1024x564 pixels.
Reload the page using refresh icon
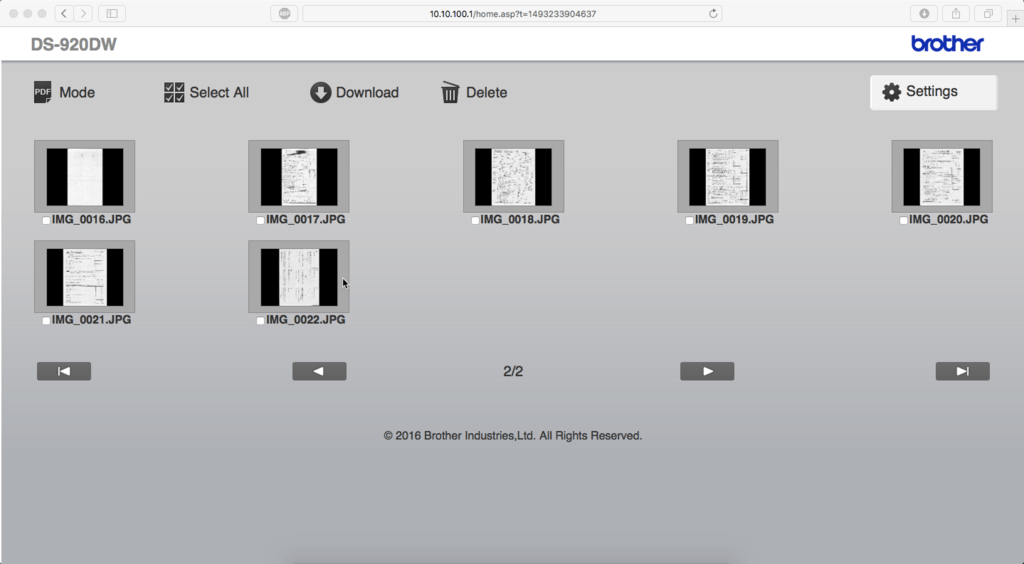tap(713, 13)
